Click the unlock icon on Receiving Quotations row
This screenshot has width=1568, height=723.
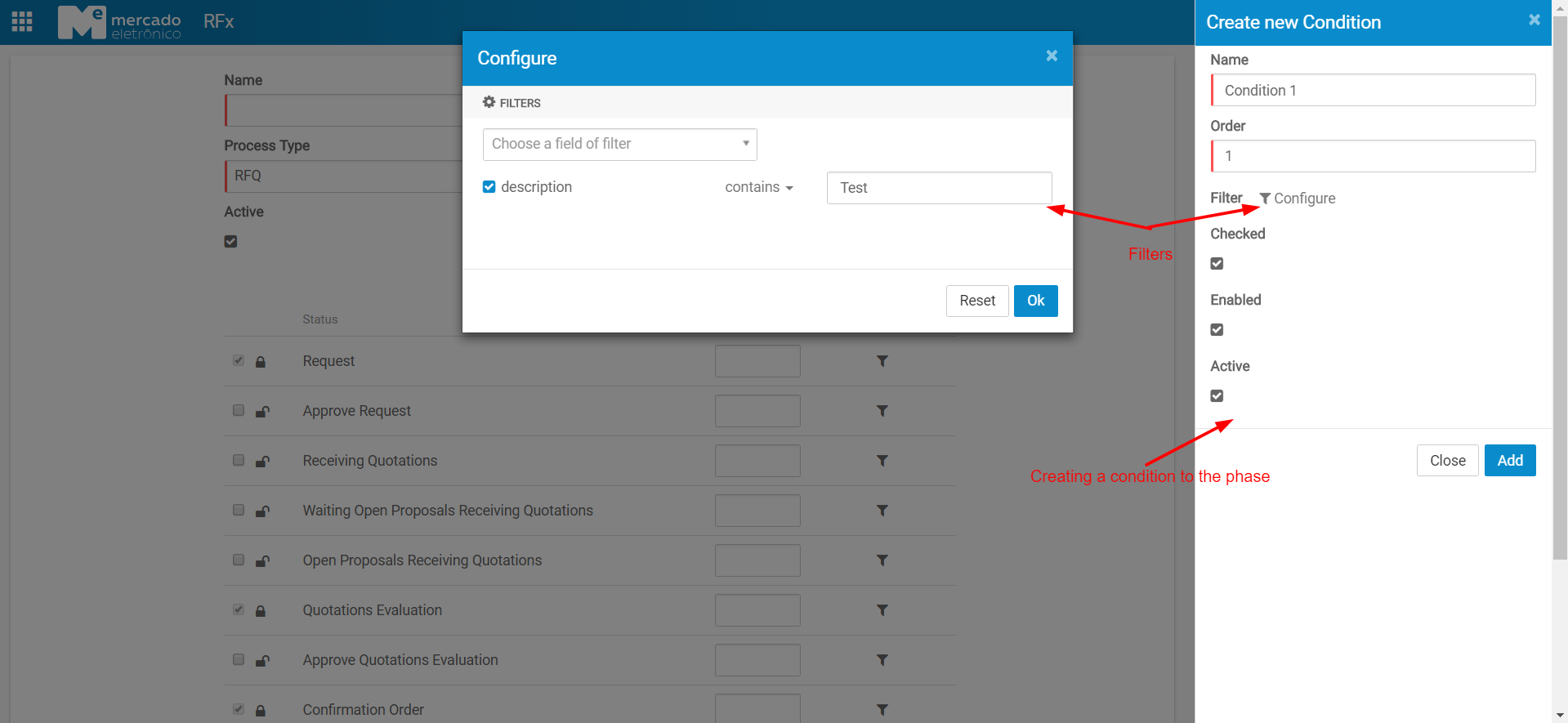262,462
